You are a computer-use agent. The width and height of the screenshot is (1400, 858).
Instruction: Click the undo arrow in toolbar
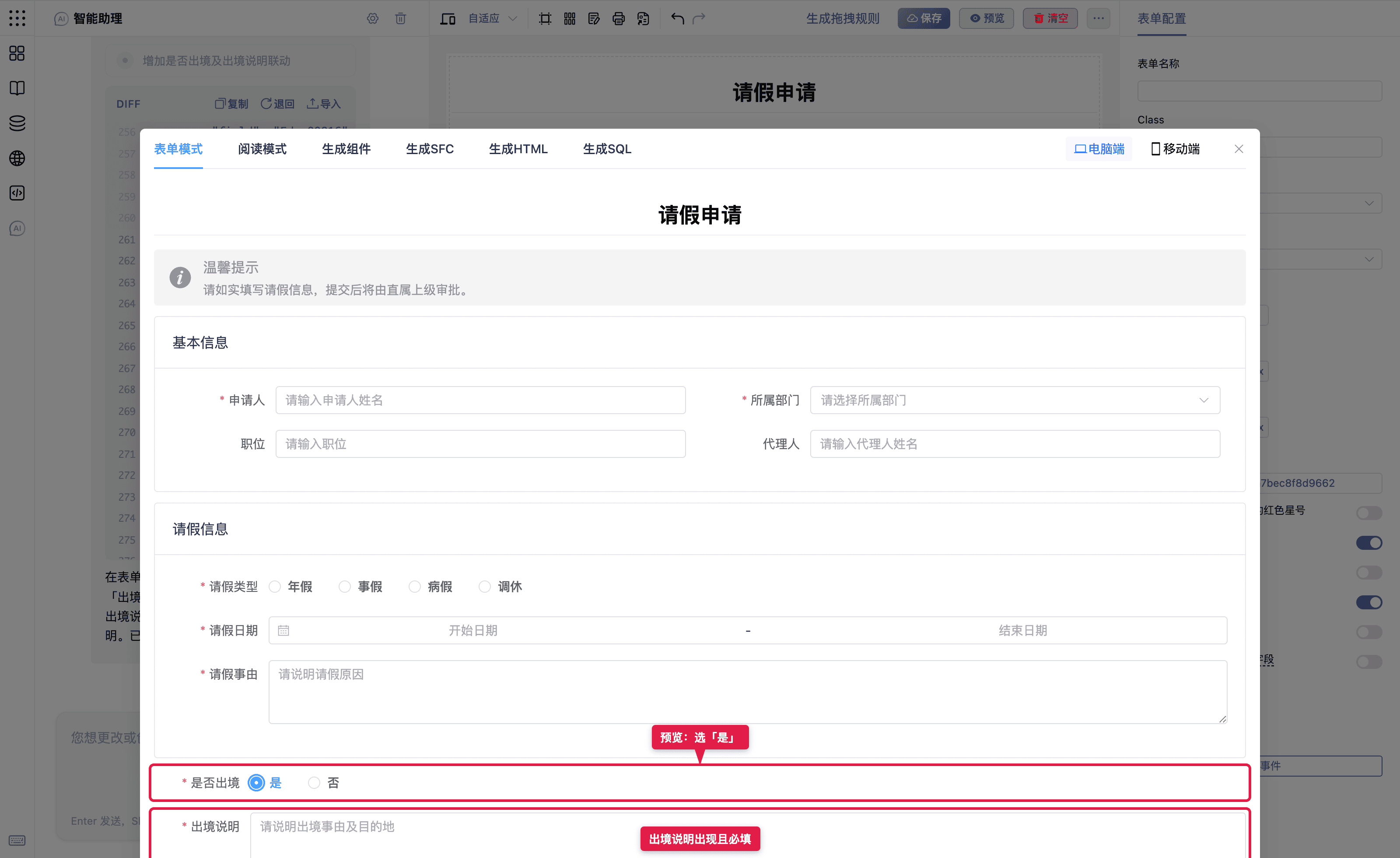point(677,18)
